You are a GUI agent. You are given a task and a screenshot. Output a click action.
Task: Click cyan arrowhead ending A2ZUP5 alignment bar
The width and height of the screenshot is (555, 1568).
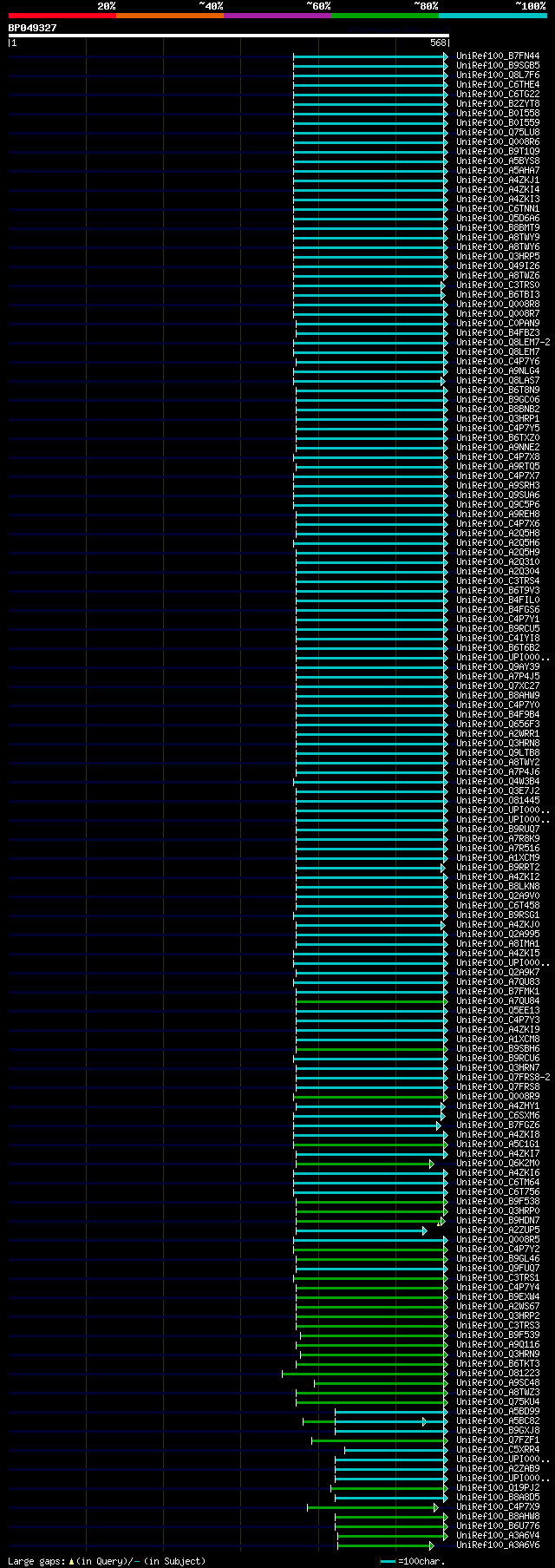click(425, 1230)
